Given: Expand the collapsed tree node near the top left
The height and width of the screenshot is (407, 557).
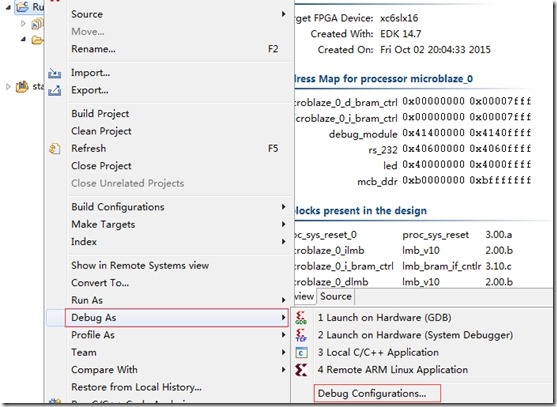Looking at the screenshot, I should 23,23.
